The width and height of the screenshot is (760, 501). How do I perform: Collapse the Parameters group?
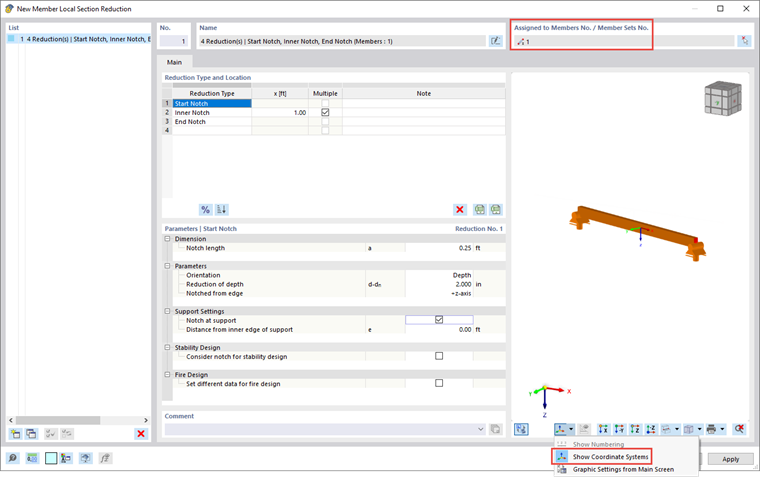click(168, 266)
